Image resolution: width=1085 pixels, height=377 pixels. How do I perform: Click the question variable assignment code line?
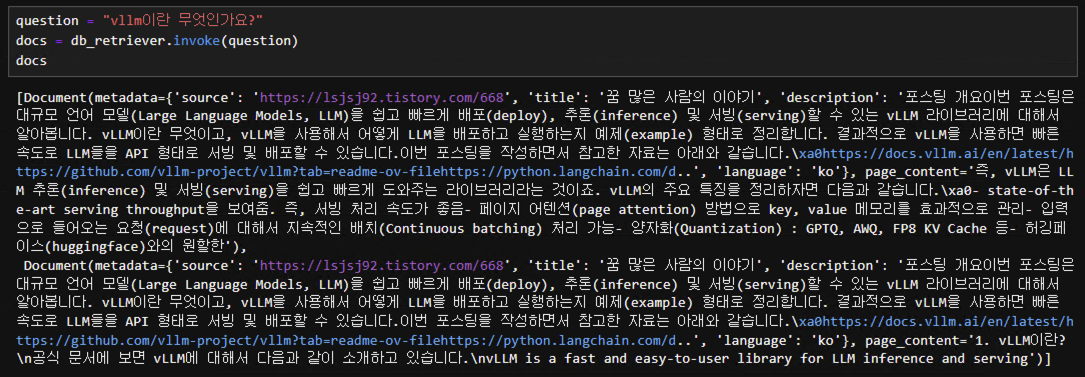tap(140, 21)
